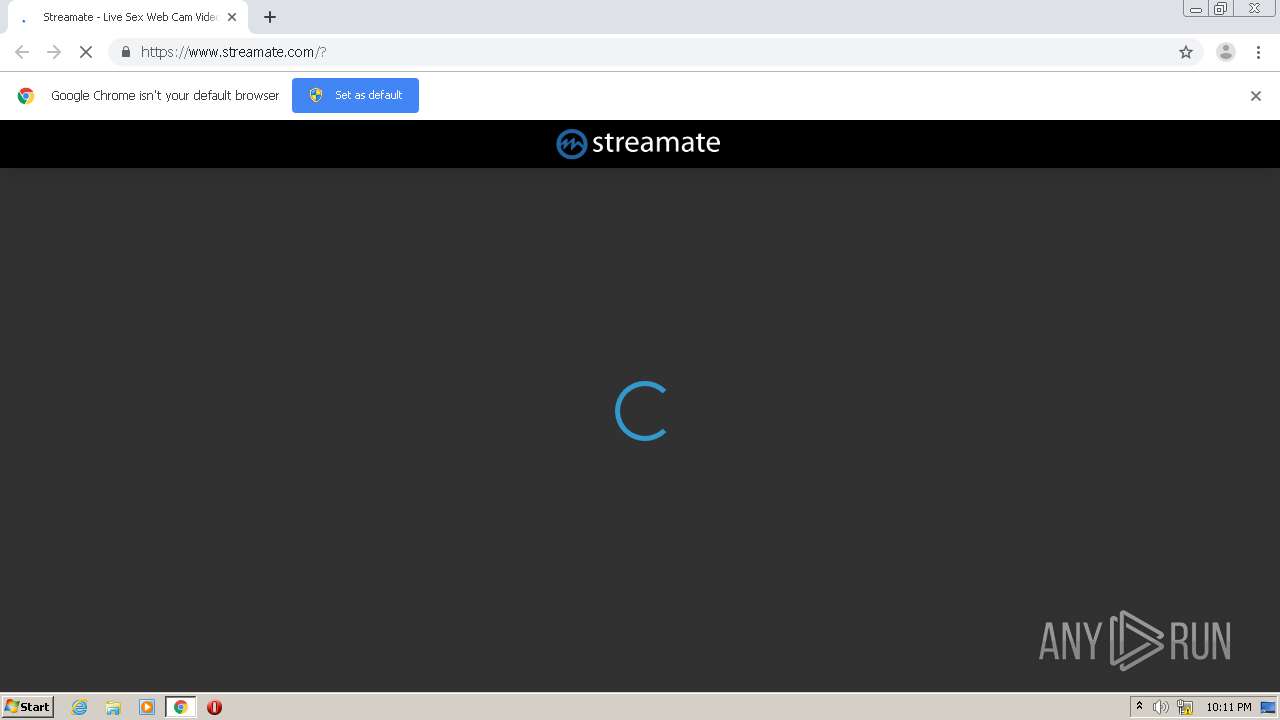1280x720 pixels.
Task: Open the volume speaker tray icon
Action: pyautogui.click(x=1161, y=707)
